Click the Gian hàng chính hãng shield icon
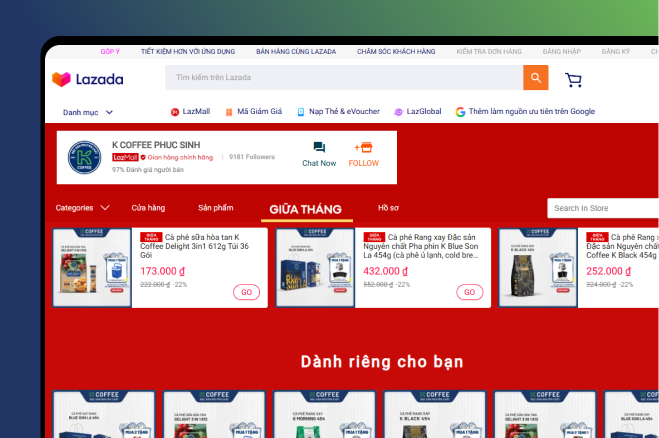This screenshot has width=659, height=438. [143, 157]
